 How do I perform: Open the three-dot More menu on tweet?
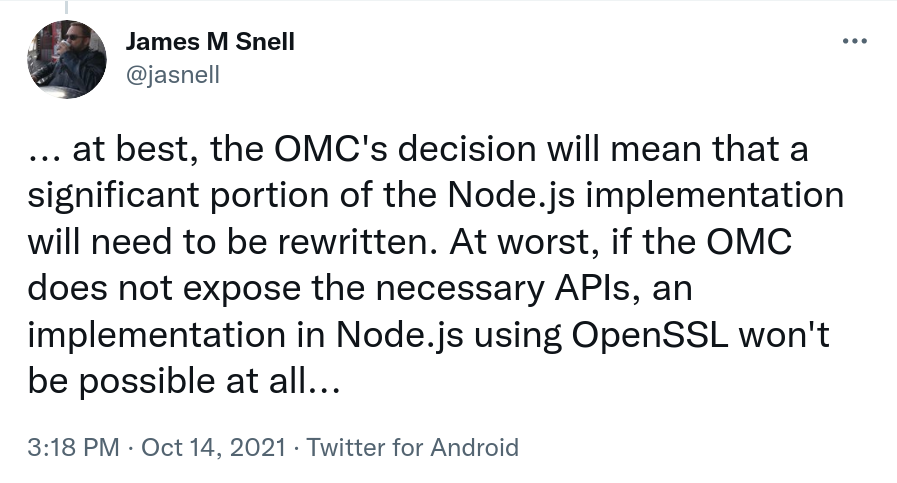click(x=855, y=41)
